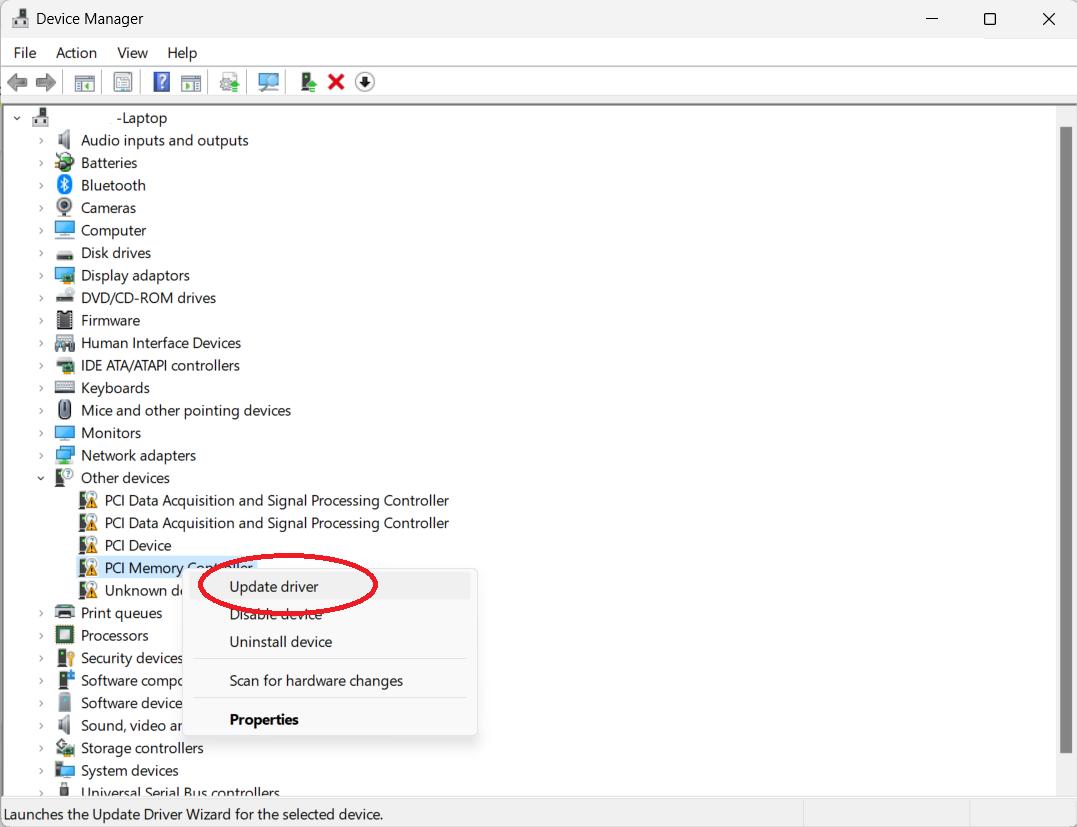1077x827 pixels.
Task: Open the Action menu
Action: [x=76, y=53]
